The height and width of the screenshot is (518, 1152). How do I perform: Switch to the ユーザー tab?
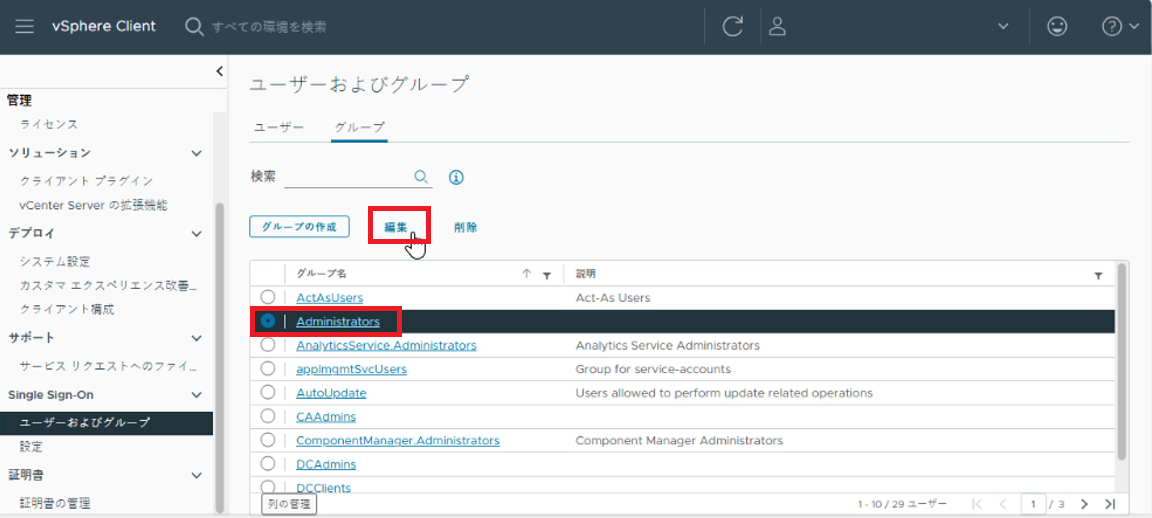click(278, 127)
